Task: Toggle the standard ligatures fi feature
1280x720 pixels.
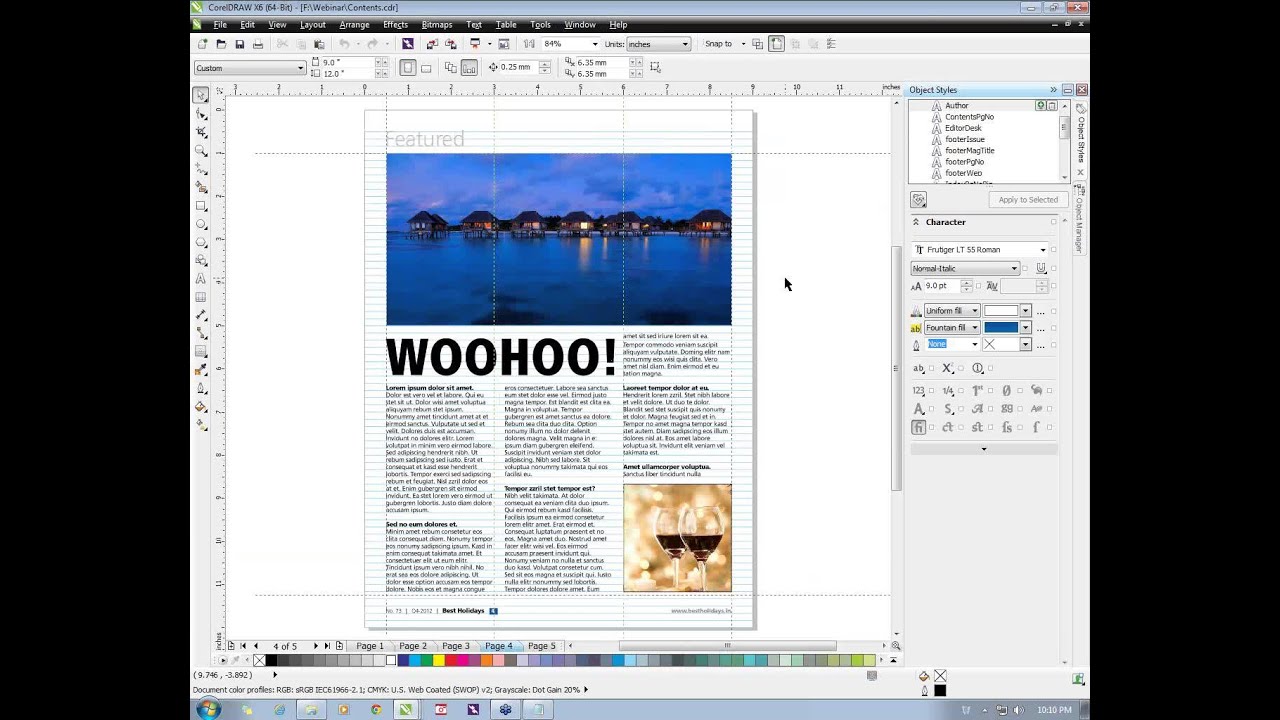Action: pos(918,427)
